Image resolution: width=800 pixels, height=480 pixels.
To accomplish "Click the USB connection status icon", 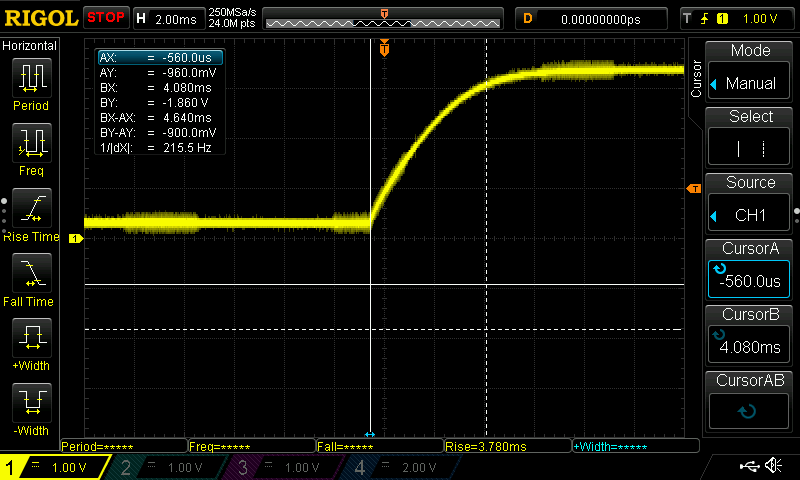I will [x=750, y=466].
